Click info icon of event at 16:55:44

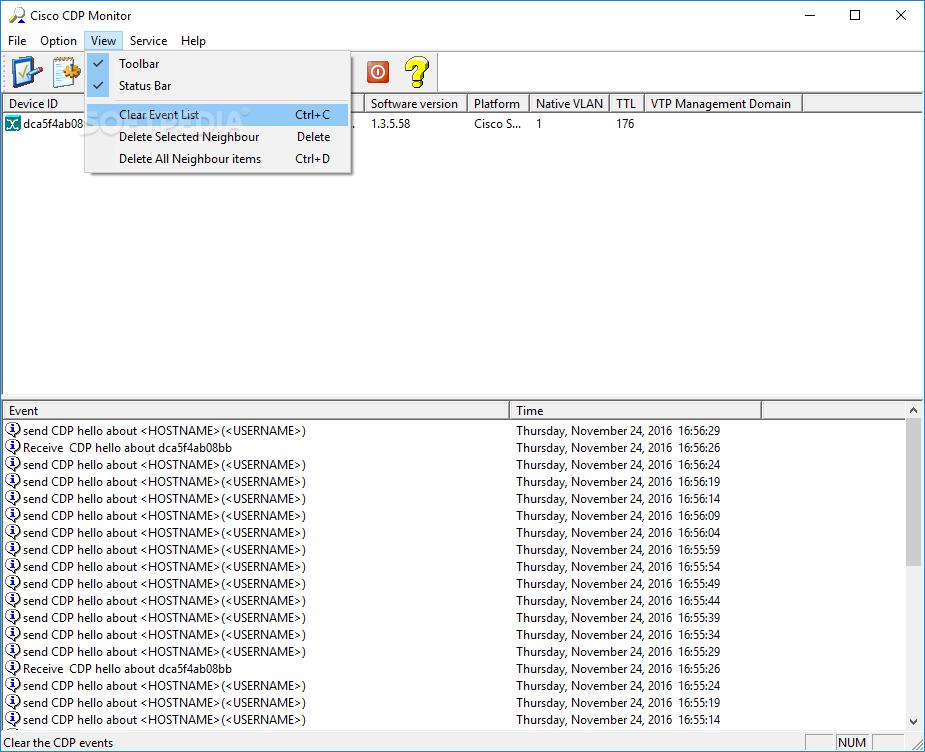pos(13,600)
